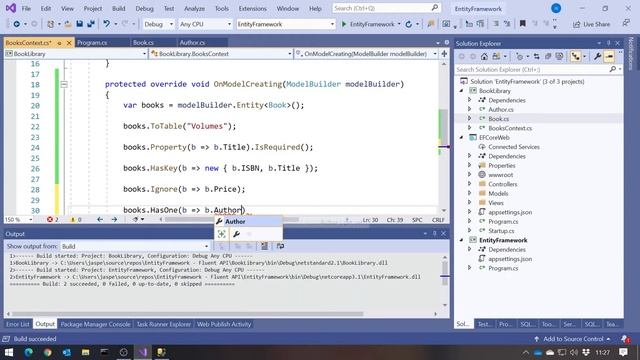640x360 pixels.
Task: Open the feedback icon at top right
Action: click(626, 24)
